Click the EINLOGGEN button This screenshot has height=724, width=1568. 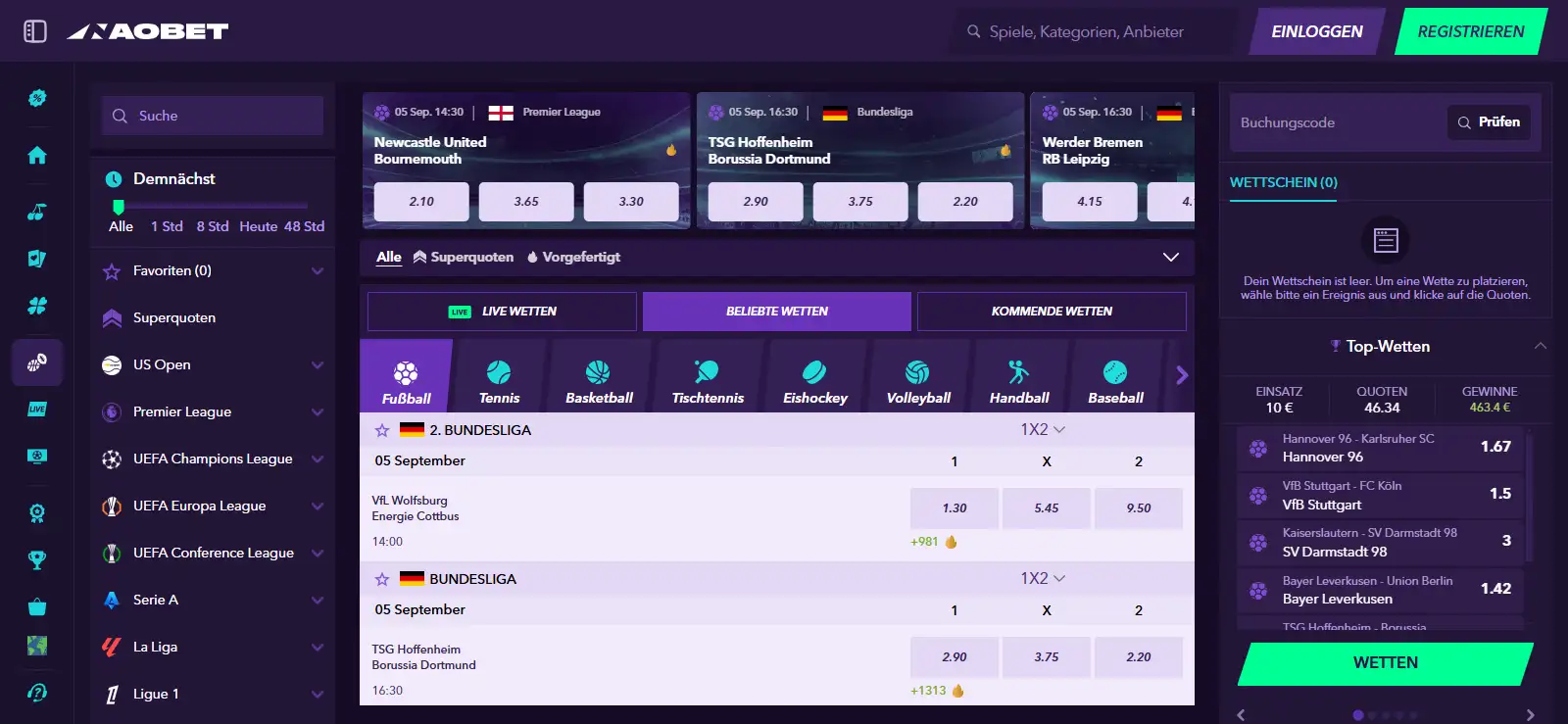(x=1317, y=31)
